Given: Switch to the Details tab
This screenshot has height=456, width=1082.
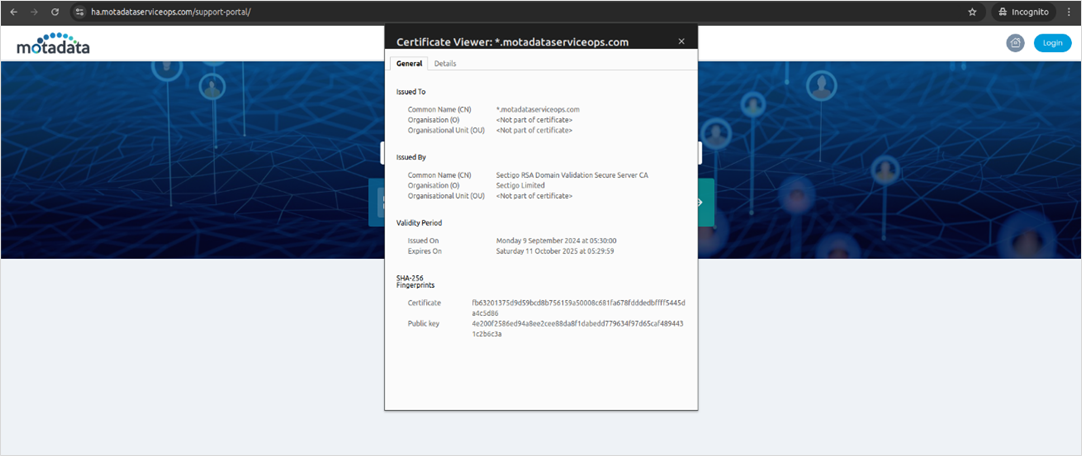Looking at the screenshot, I should tap(445, 63).
